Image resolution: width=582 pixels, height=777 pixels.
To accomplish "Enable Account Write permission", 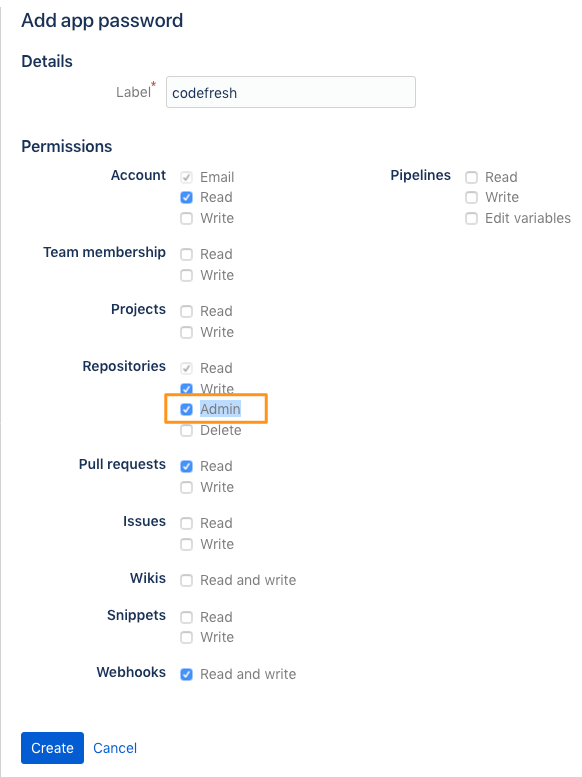I will click(x=186, y=219).
